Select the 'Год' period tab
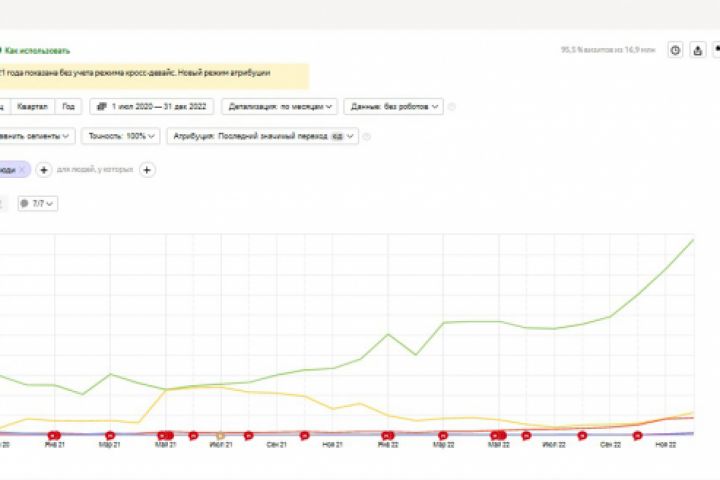 pyautogui.click(x=68, y=107)
